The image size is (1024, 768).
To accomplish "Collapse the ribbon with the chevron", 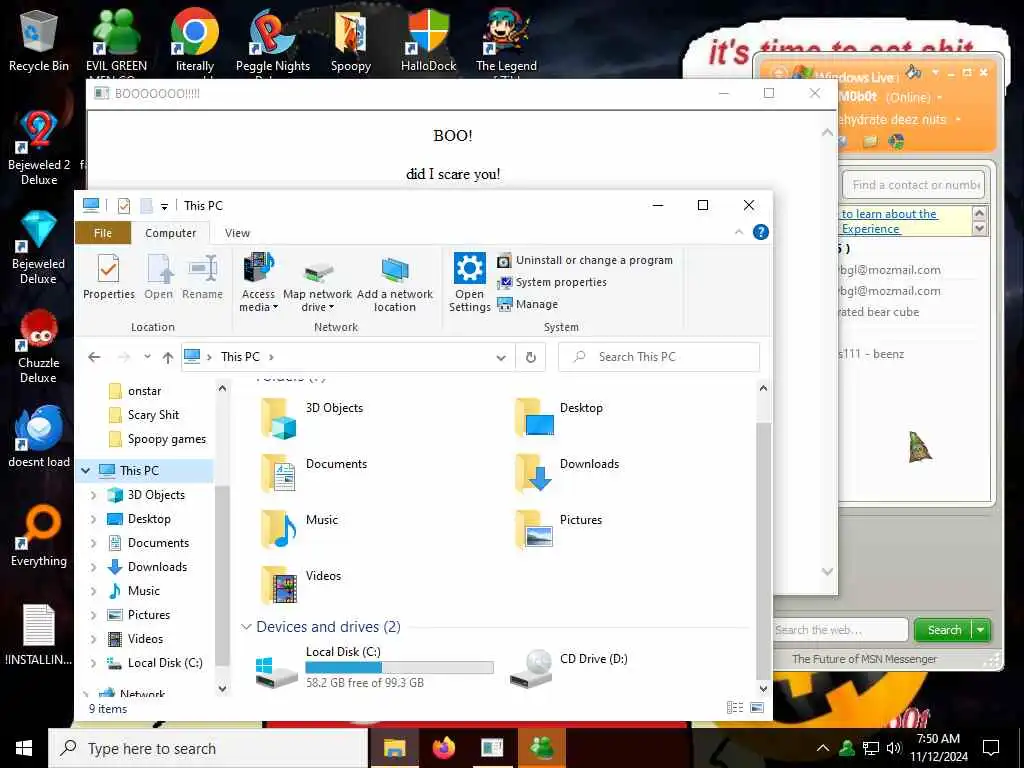I will tap(739, 232).
